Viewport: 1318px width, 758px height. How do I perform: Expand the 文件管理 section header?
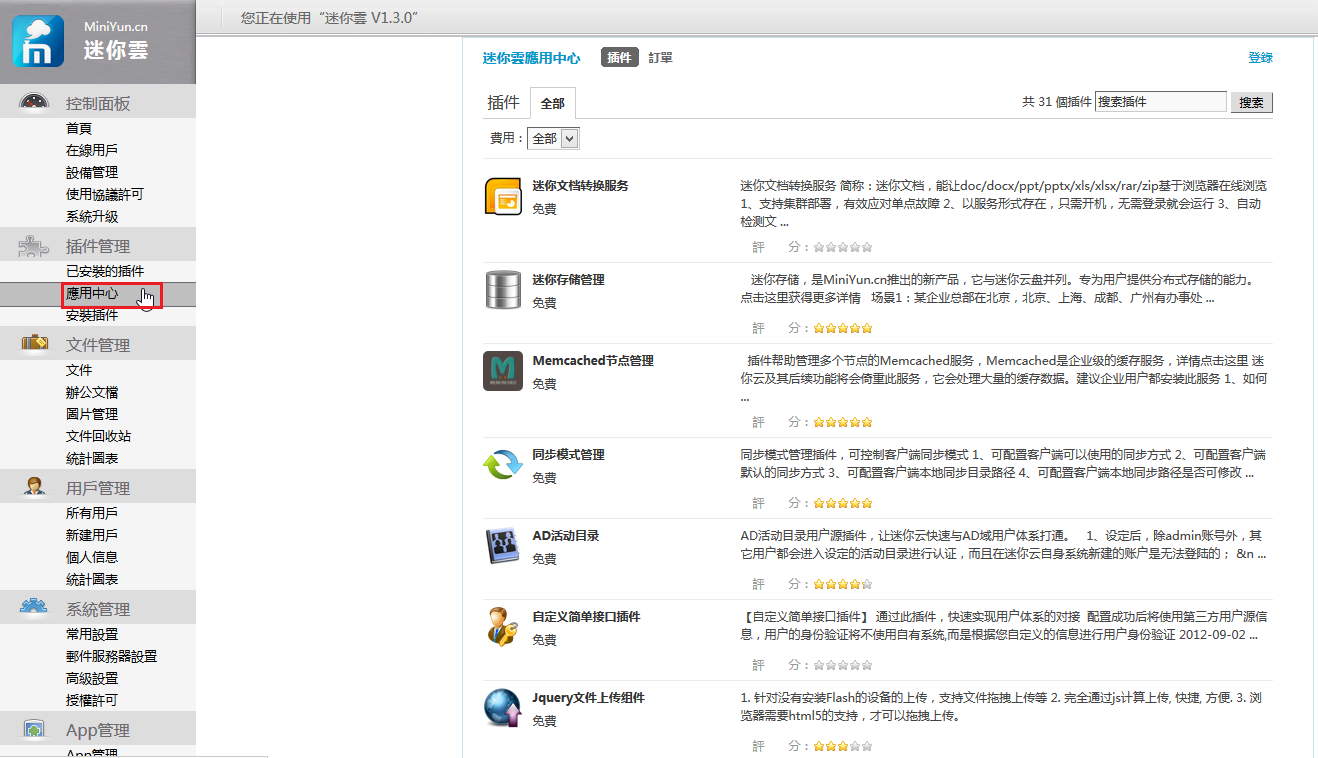pyautogui.click(x=98, y=344)
